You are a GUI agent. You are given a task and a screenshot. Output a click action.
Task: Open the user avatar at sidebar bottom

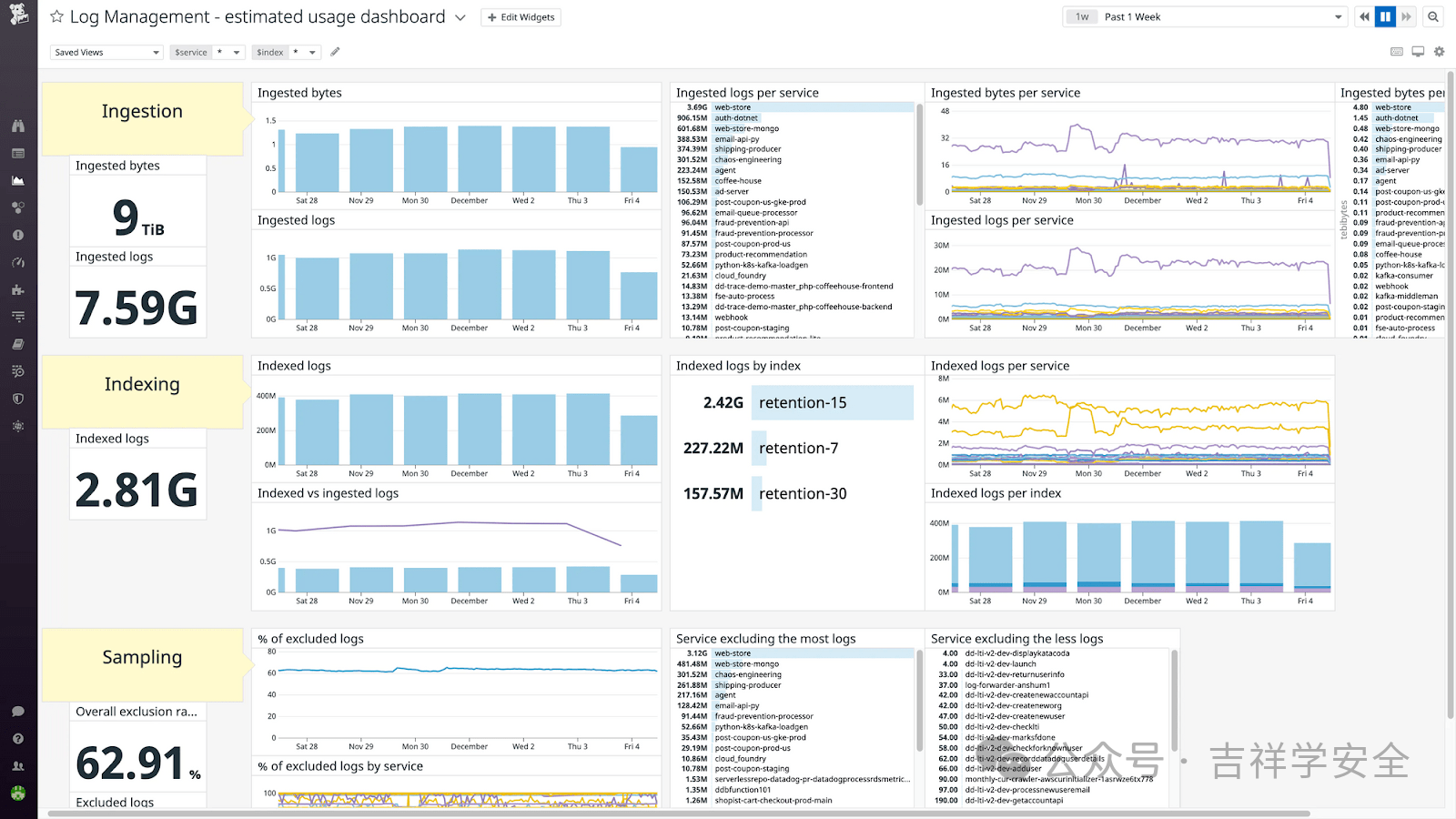tap(18, 794)
